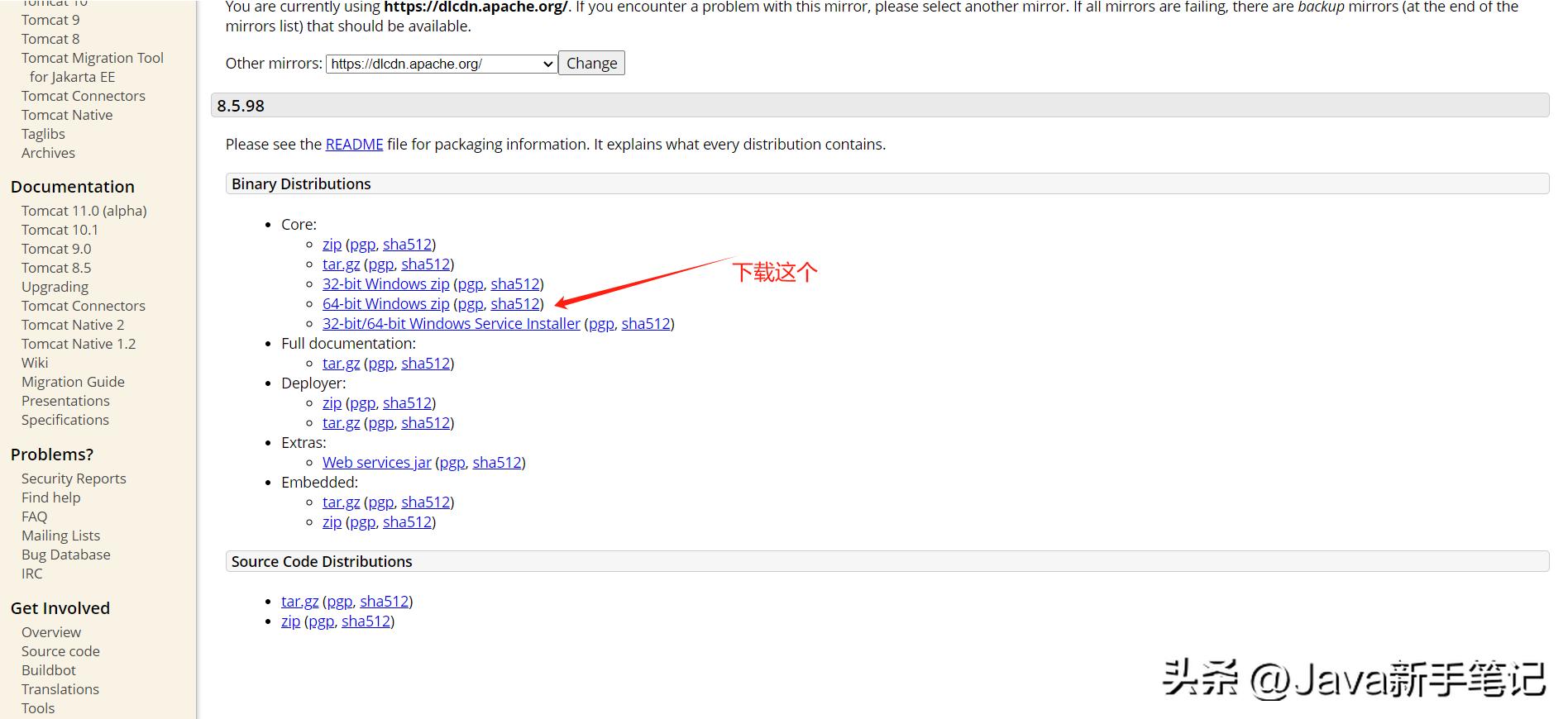Open sha512 for Web services jar
Viewport: 1568px width, 719px height.
497,463
